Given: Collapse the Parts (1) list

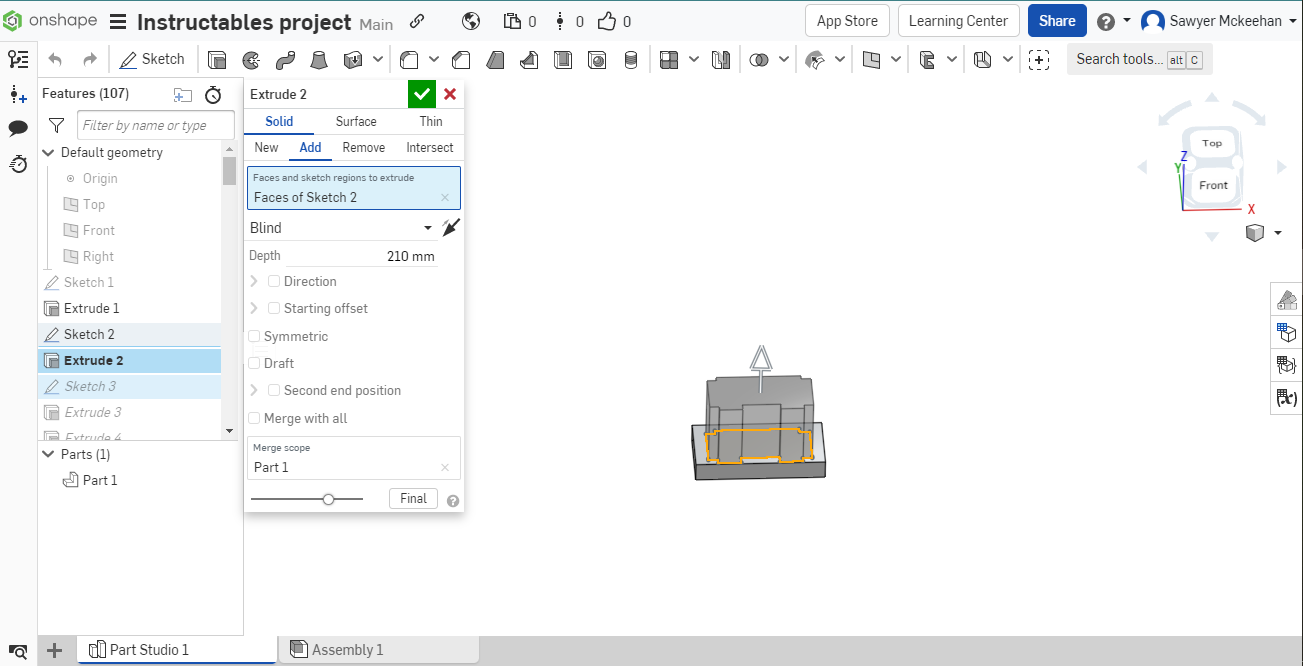Looking at the screenshot, I should 48,454.
